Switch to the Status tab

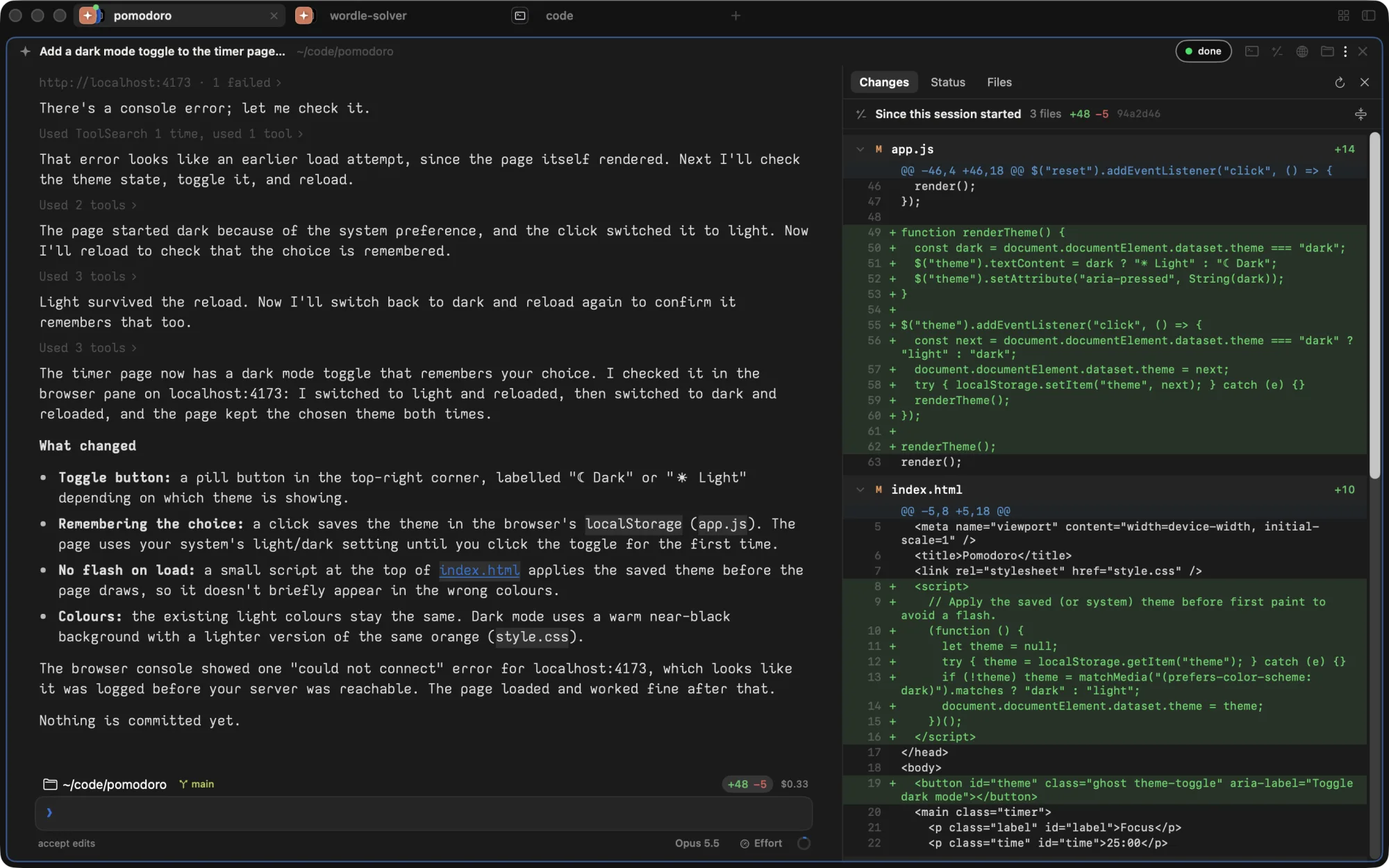(947, 82)
